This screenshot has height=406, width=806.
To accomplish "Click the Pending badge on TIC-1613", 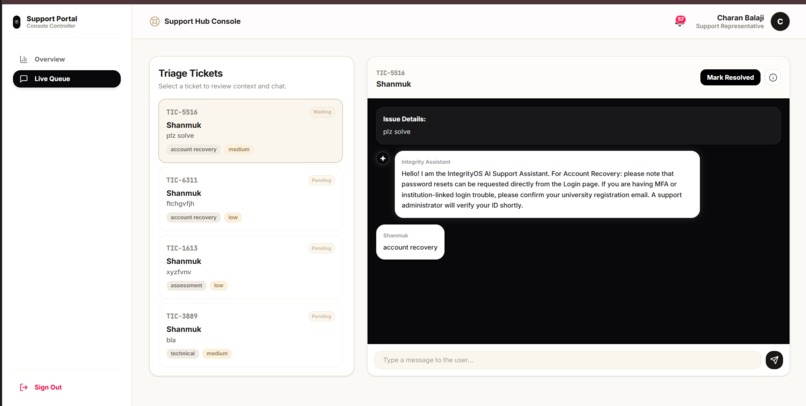I will click(322, 248).
